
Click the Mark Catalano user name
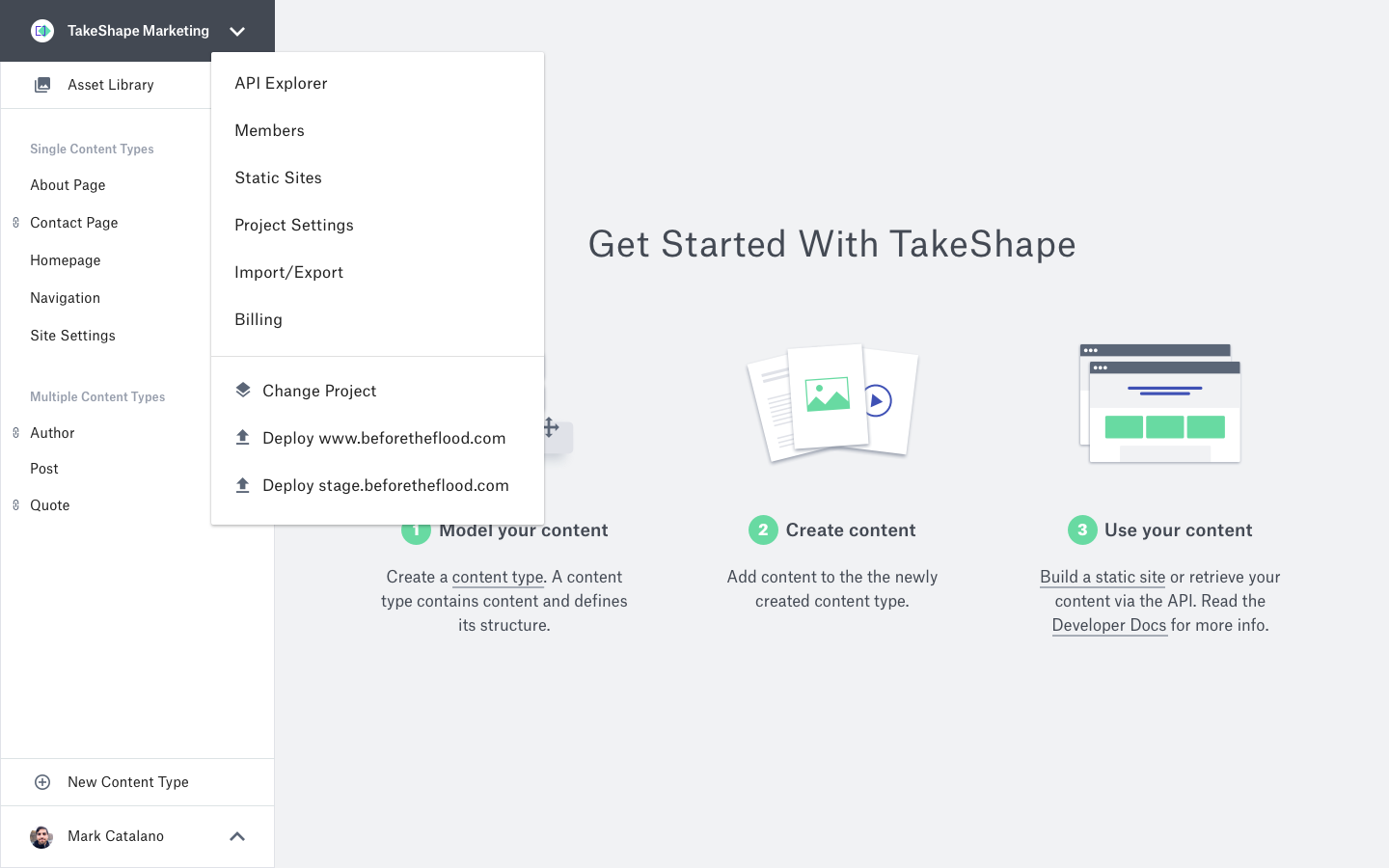click(x=116, y=836)
